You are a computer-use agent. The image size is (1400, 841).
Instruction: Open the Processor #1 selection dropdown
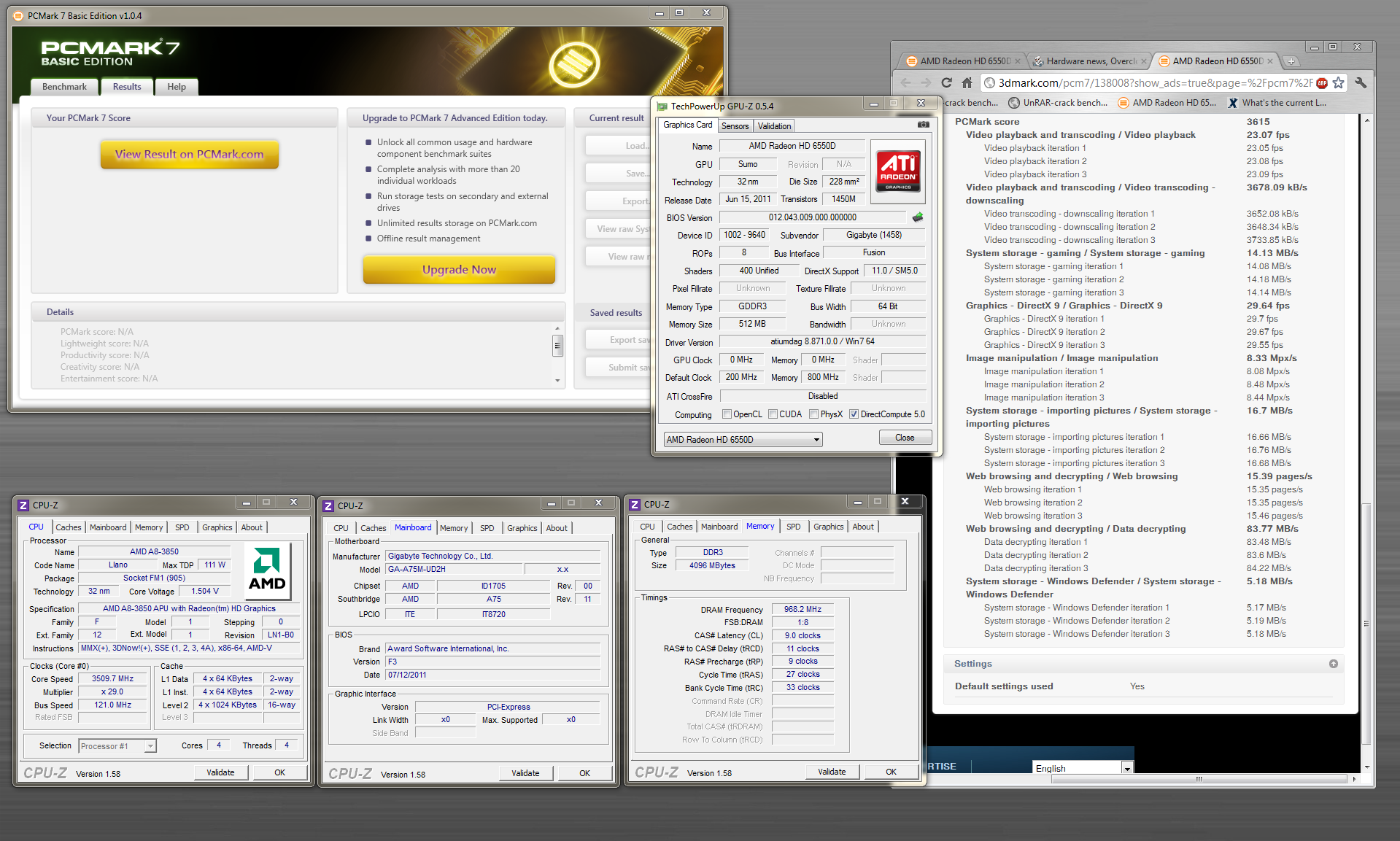tap(117, 746)
